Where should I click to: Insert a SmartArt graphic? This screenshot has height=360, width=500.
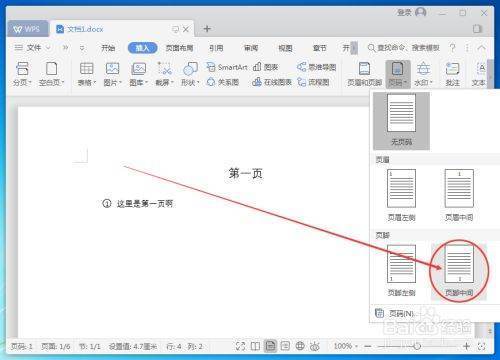click(227, 67)
